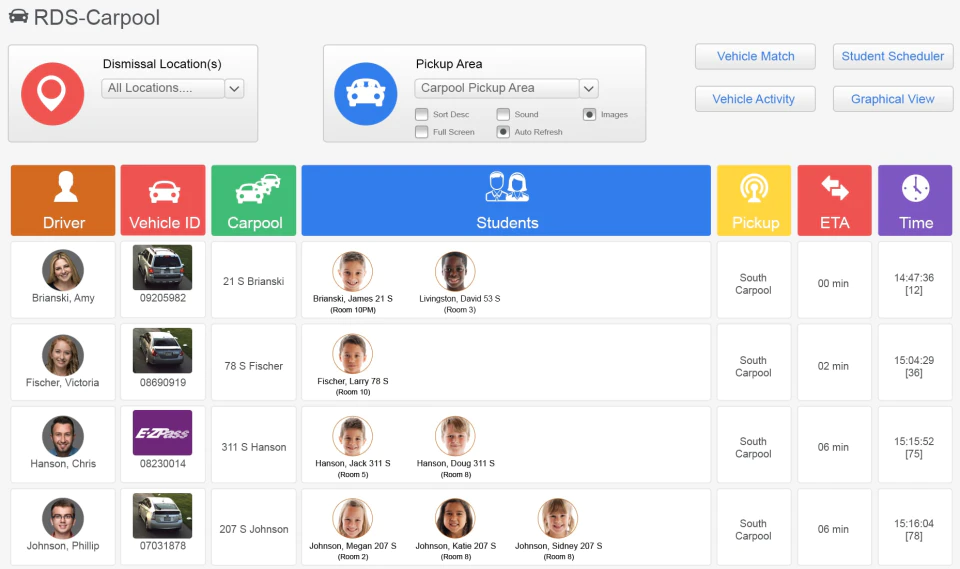Click the All Locations combo box field
Viewport: 960px width, 569px height.
coord(163,88)
